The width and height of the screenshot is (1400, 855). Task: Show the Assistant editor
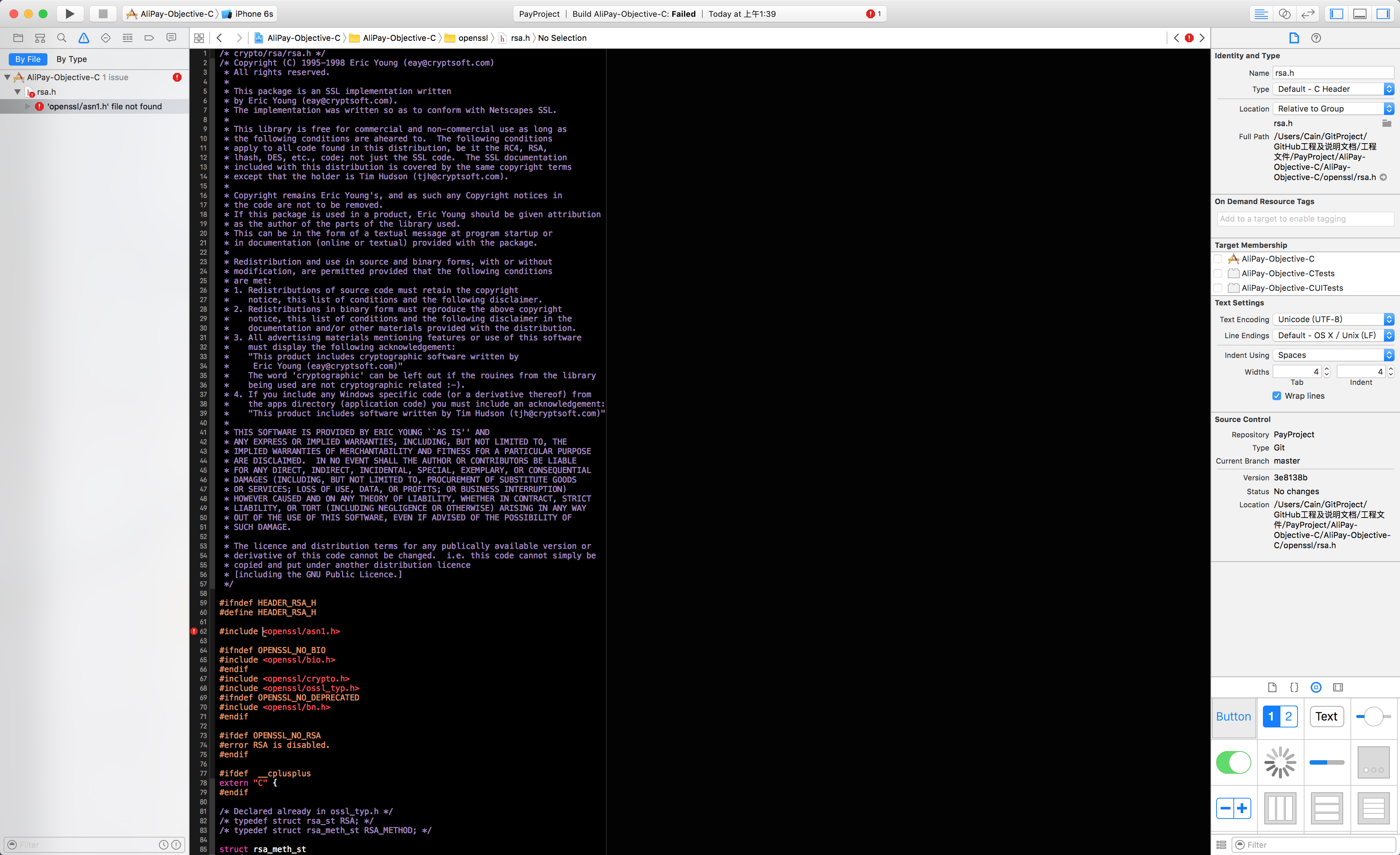coord(1284,13)
